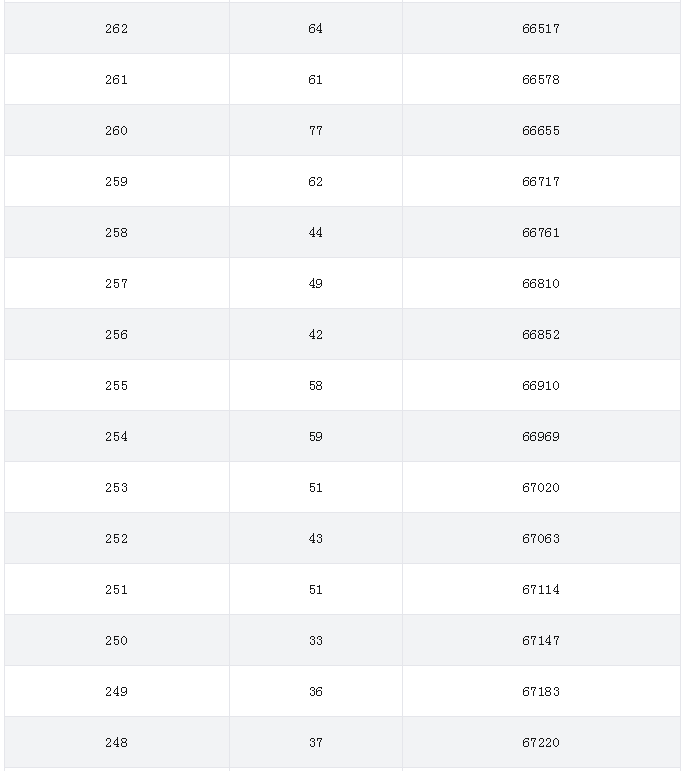Select the score cell 259
The image size is (685, 771).
point(117,181)
